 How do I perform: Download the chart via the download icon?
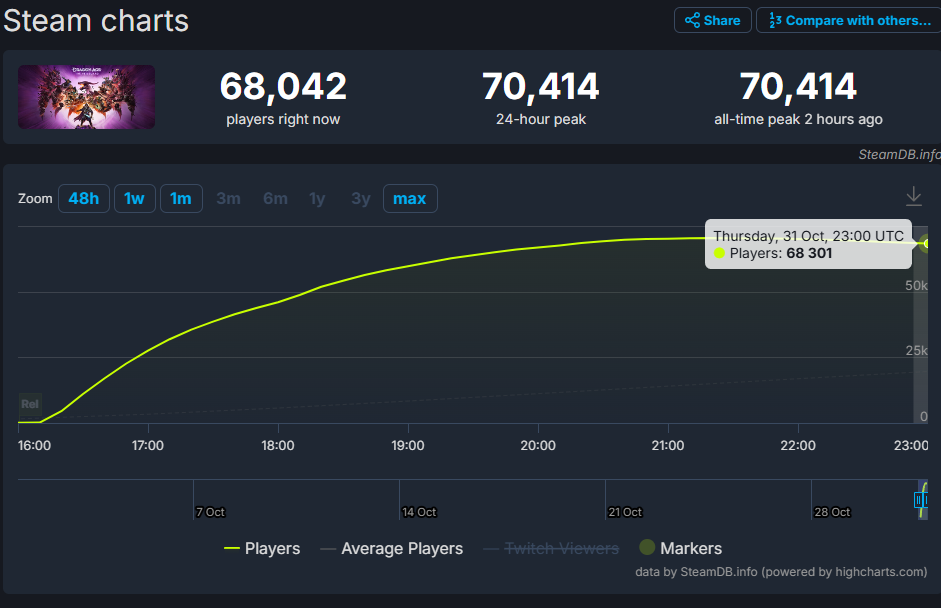pos(913,196)
